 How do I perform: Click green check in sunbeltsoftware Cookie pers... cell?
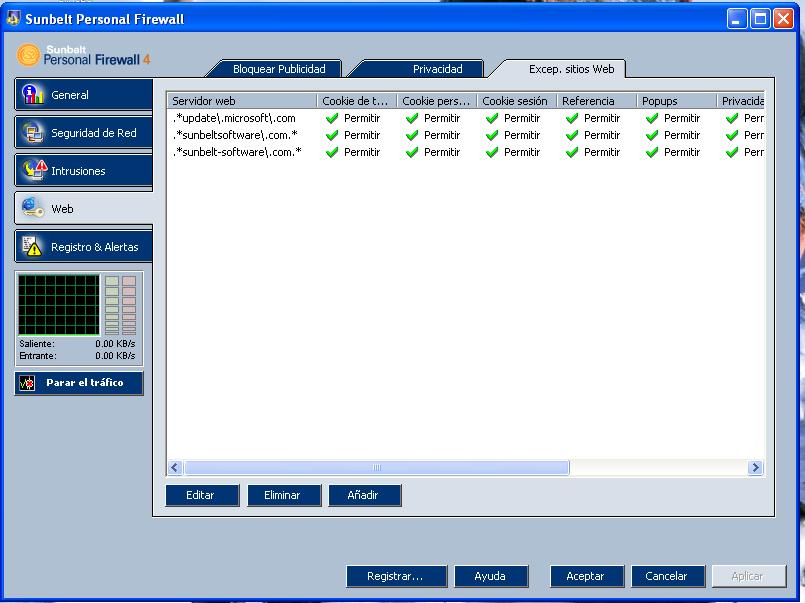pyautogui.click(x=412, y=135)
